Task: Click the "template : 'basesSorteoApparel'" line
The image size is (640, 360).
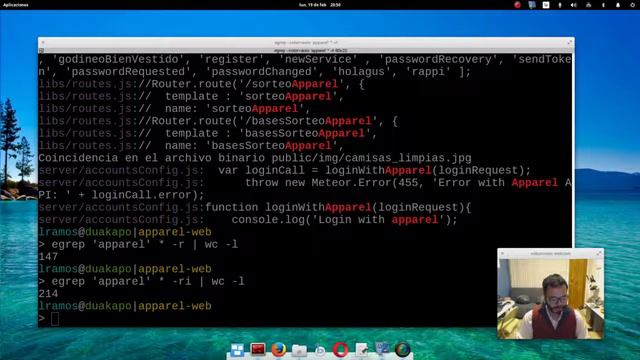Action: [x=208, y=133]
